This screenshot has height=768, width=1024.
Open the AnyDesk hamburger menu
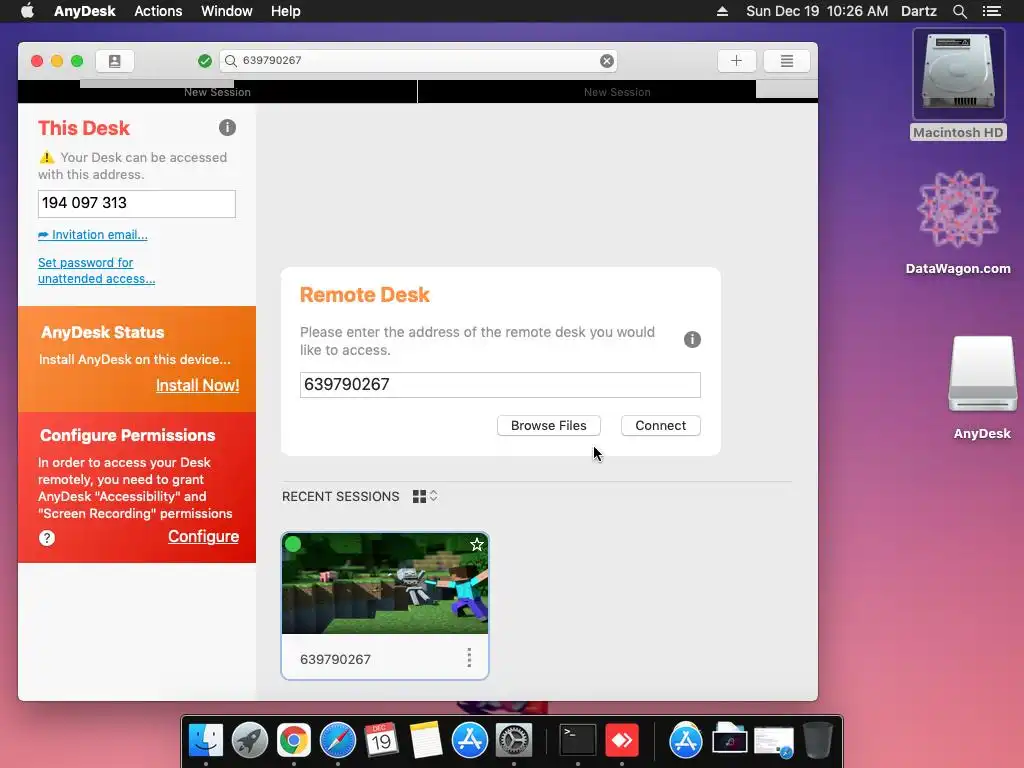(787, 61)
